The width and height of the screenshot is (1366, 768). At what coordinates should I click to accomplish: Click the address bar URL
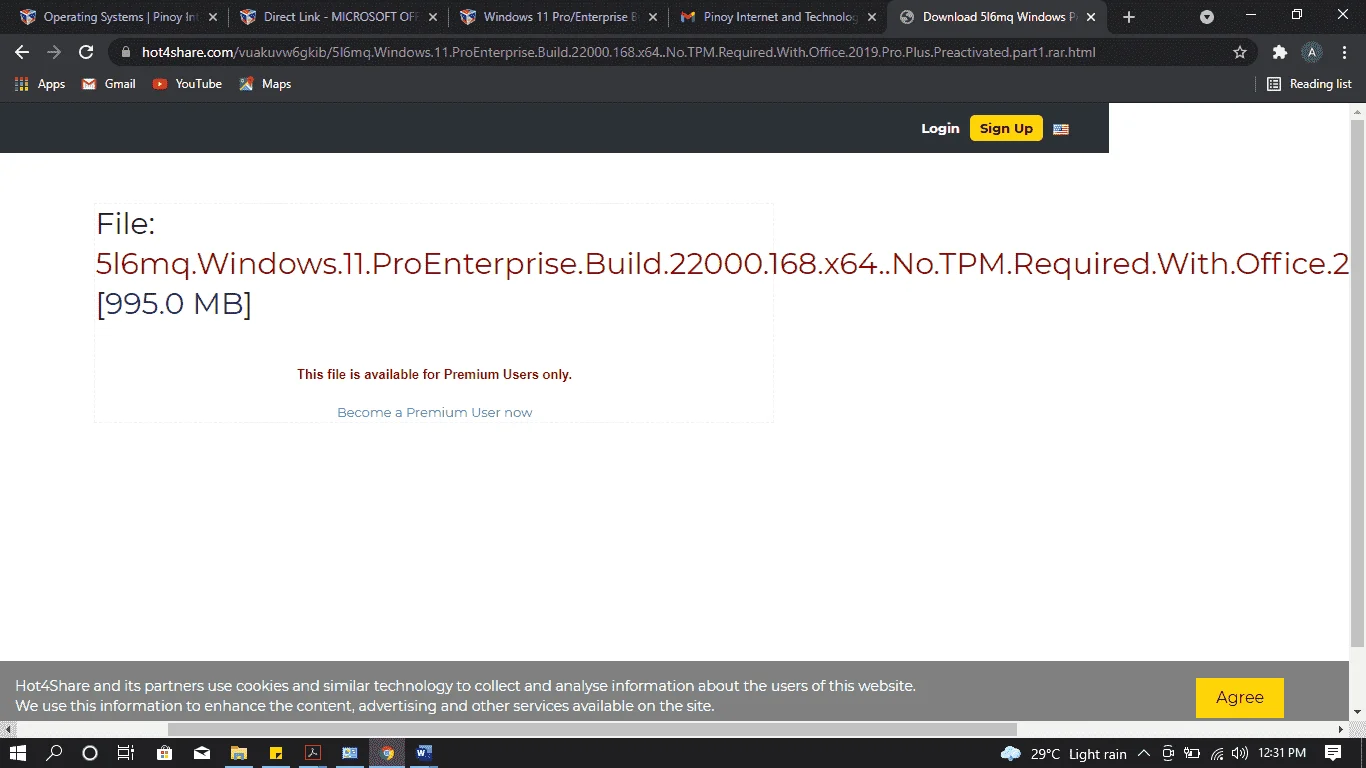(x=619, y=52)
